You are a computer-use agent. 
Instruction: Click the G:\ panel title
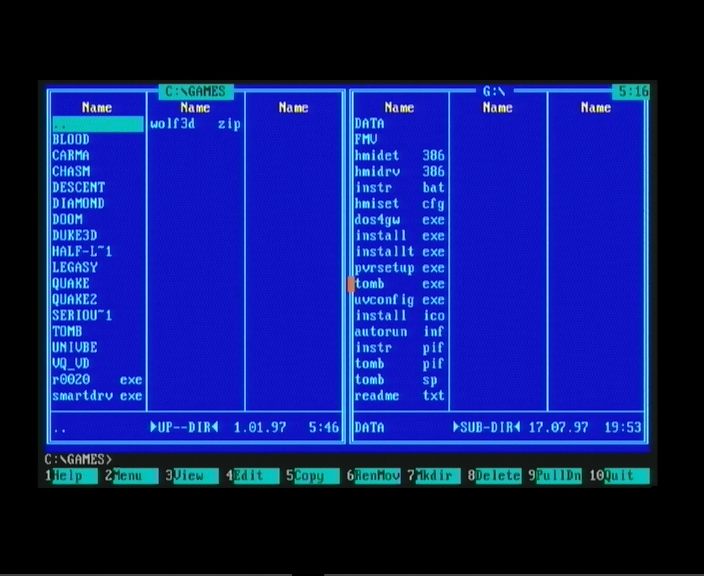(x=494, y=92)
